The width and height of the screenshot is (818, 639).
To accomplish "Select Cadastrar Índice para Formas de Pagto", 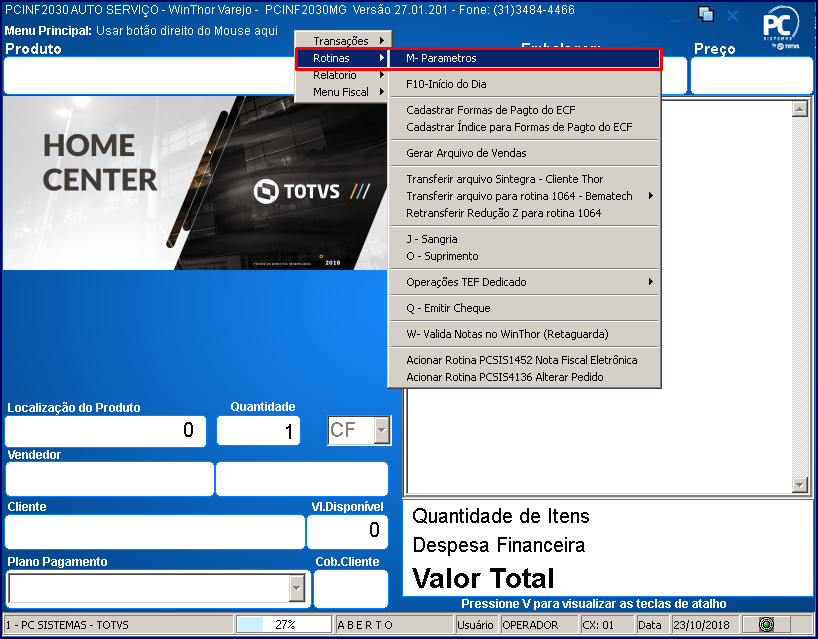I will (524, 127).
